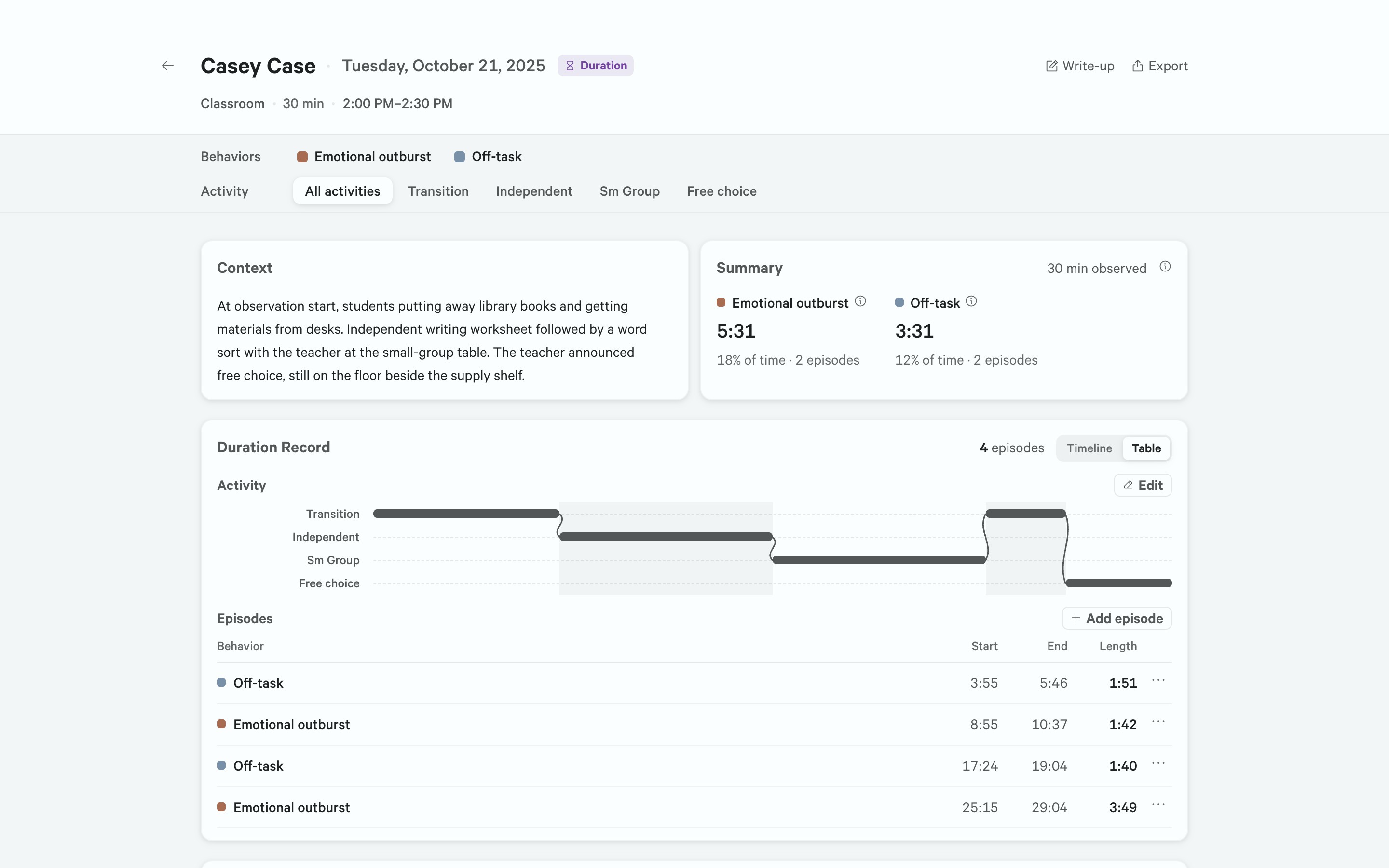The image size is (1389, 868).
Task: Export the observation report
Action: [x=1159, y=66]
